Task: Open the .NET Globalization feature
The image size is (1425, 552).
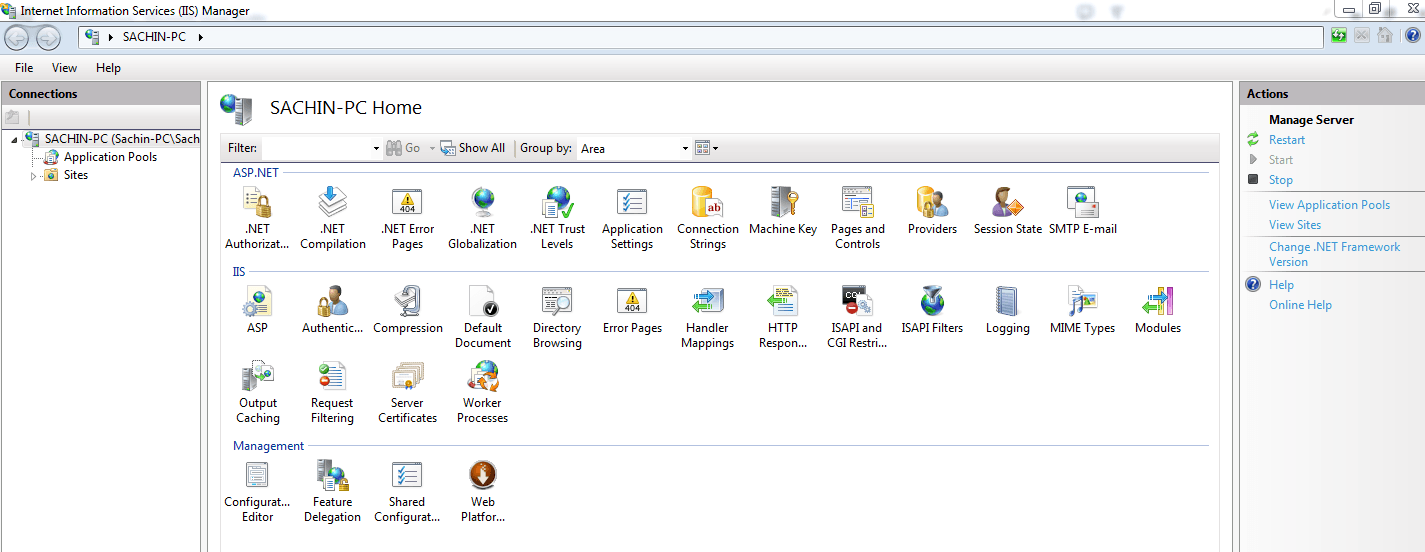Action: 482,218
